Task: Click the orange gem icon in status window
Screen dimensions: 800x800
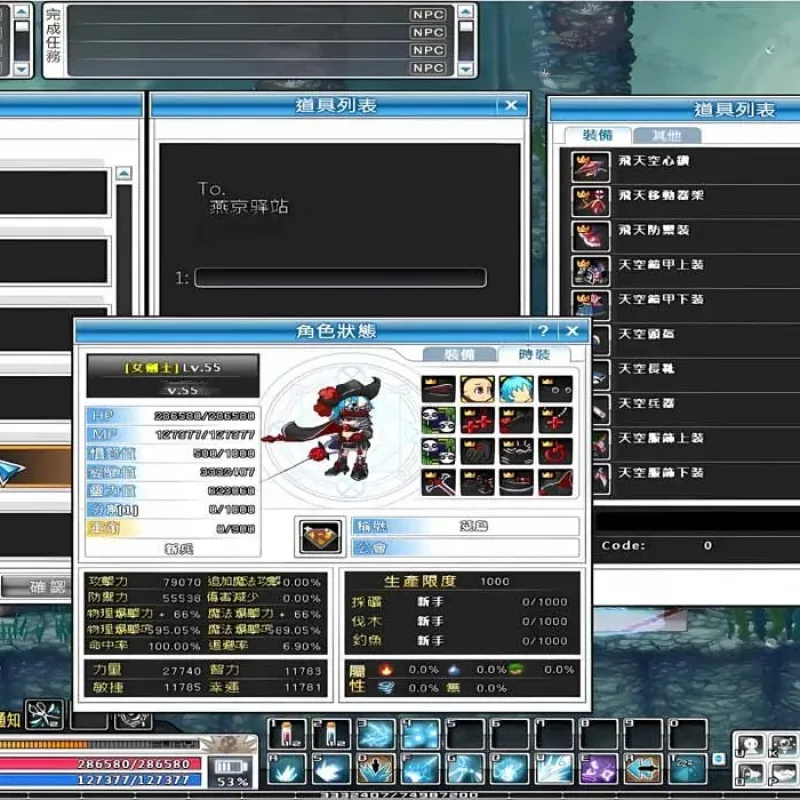Action: click(x=320, y=536)
